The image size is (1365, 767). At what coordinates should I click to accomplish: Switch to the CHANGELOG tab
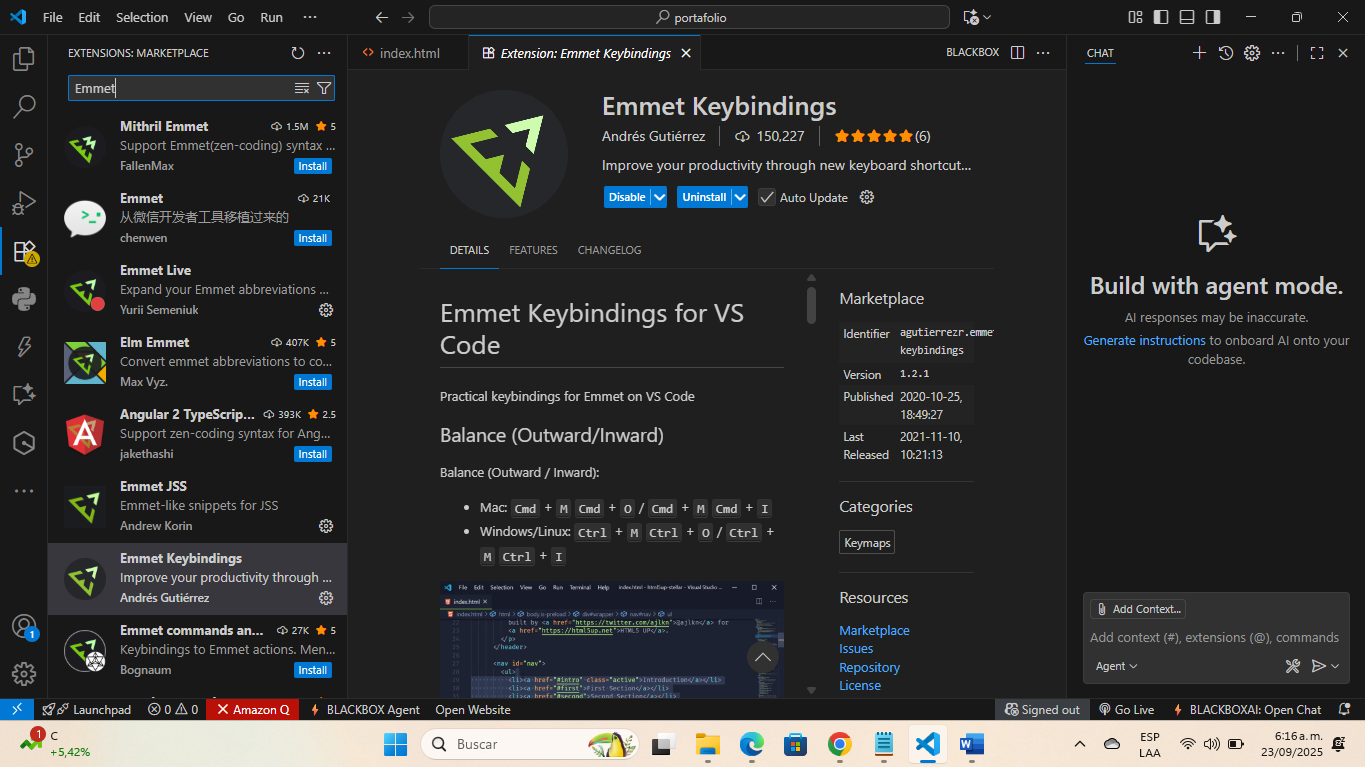(609, 250)
